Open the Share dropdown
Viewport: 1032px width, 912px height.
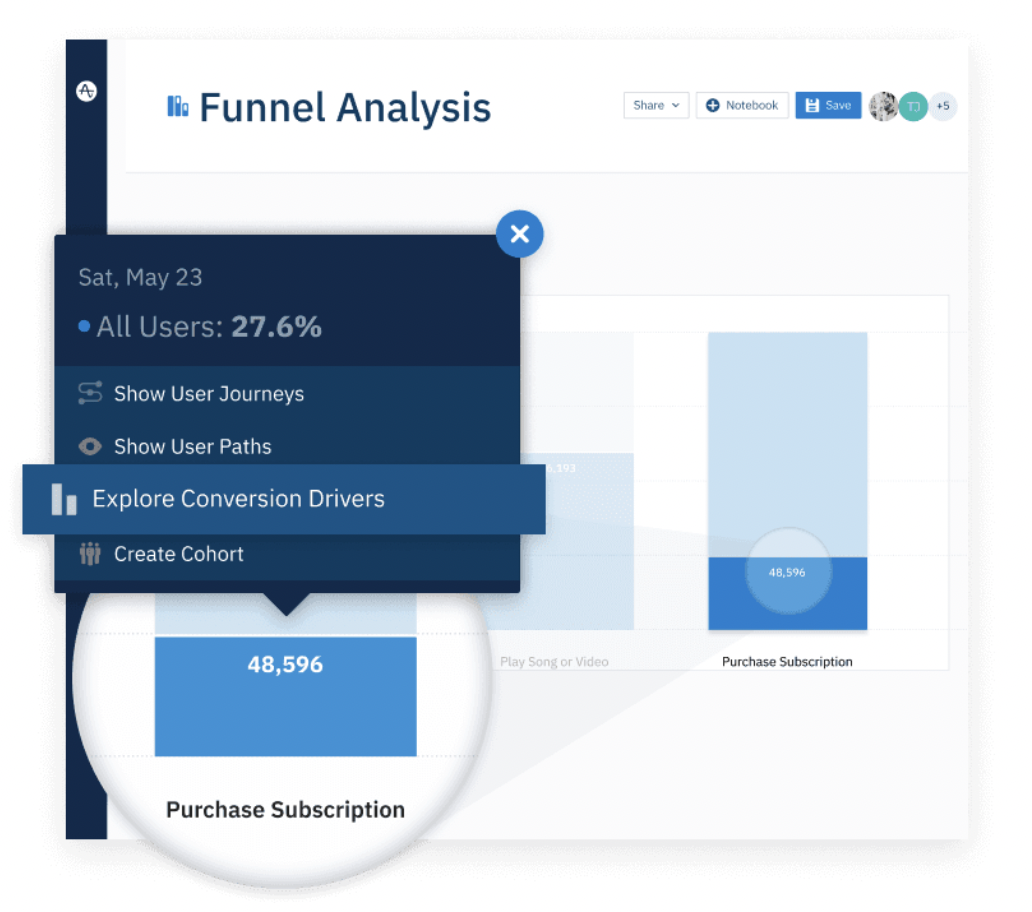click(x=656, y=105)
